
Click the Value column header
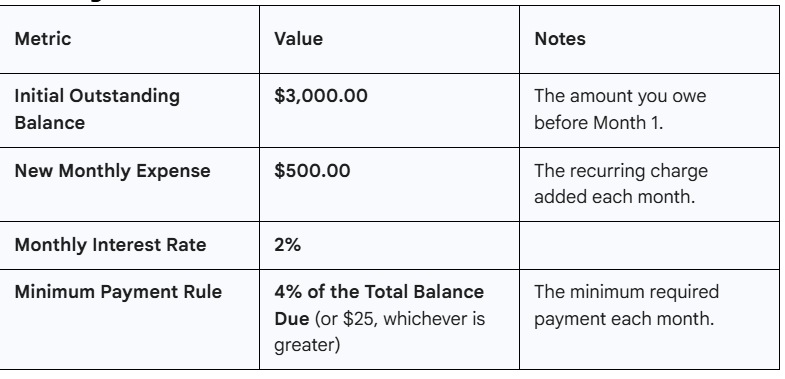tap(298, 39)
